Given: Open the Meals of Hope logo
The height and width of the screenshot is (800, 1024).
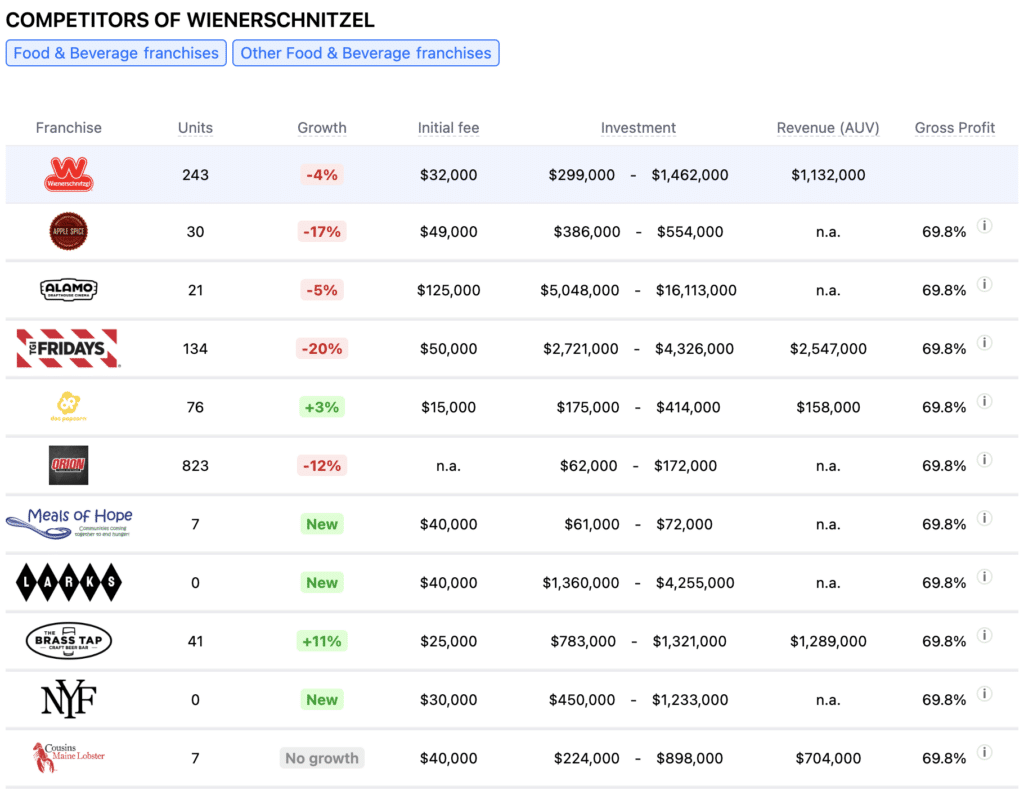Looking at the screenshot, I should [69, 523].
